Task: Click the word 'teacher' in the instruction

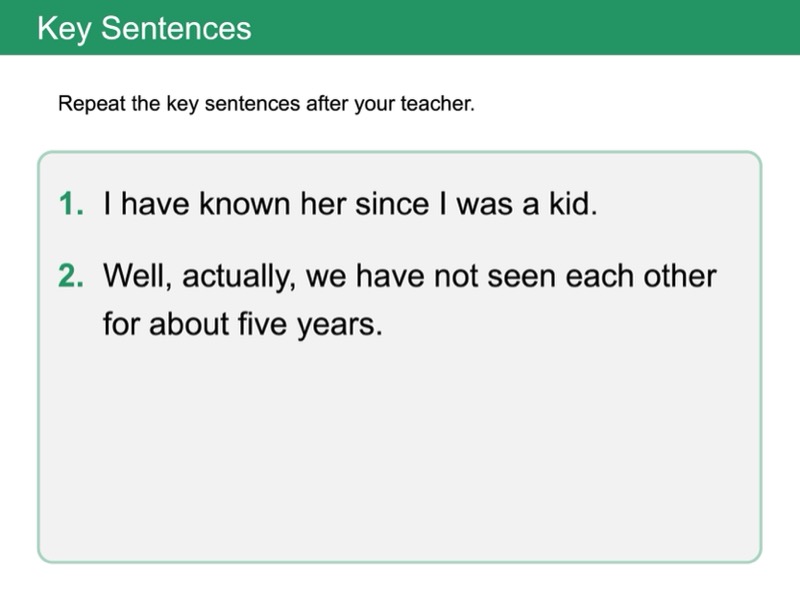Action: (x=438, y=104)
